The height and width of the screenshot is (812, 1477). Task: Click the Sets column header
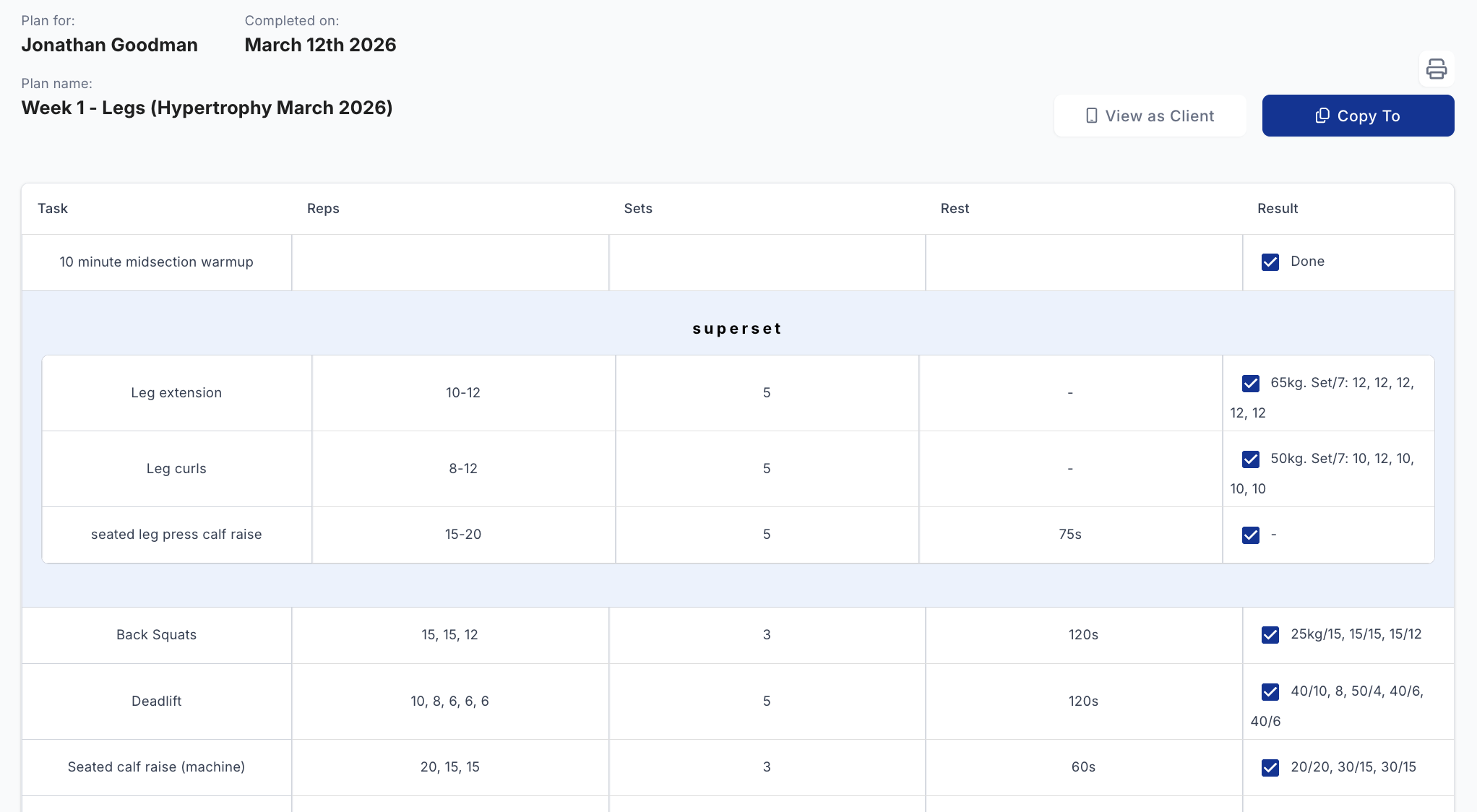tap(638, 209)
